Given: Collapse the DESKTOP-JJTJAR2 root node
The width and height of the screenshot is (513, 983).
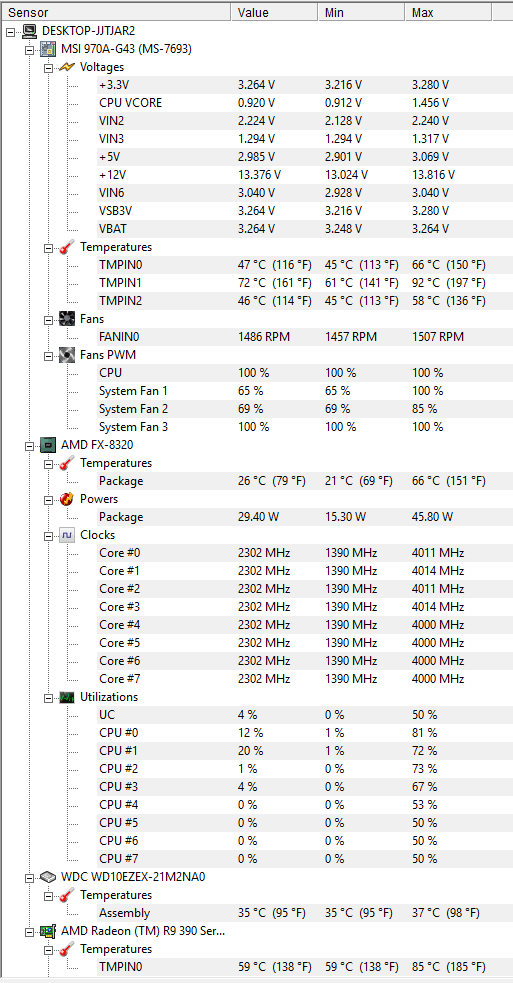Looking at the screenshot, I should coord(10,31).
